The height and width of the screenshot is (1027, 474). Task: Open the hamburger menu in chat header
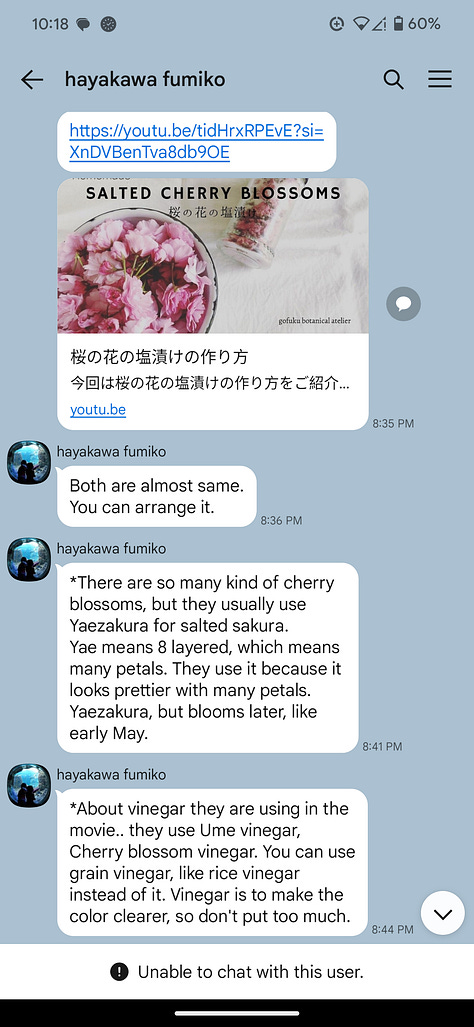pos(440,80)
